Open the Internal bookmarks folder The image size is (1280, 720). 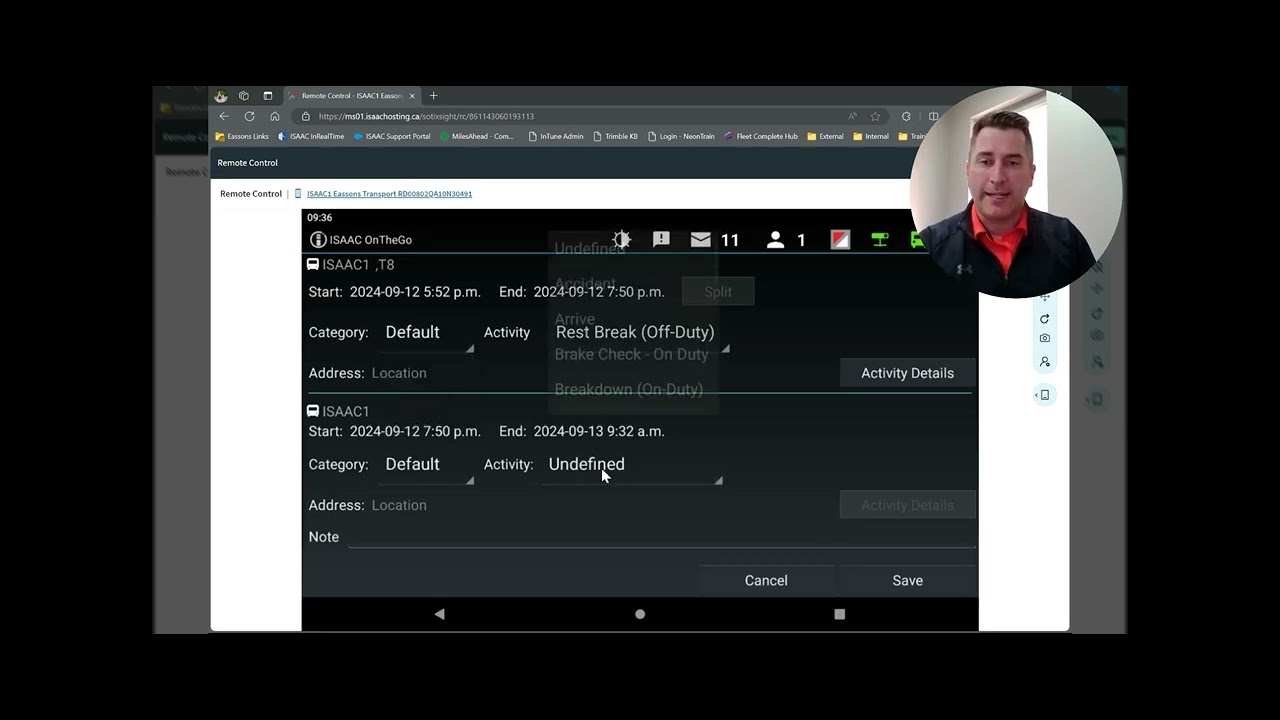click(x=871, y=137)
